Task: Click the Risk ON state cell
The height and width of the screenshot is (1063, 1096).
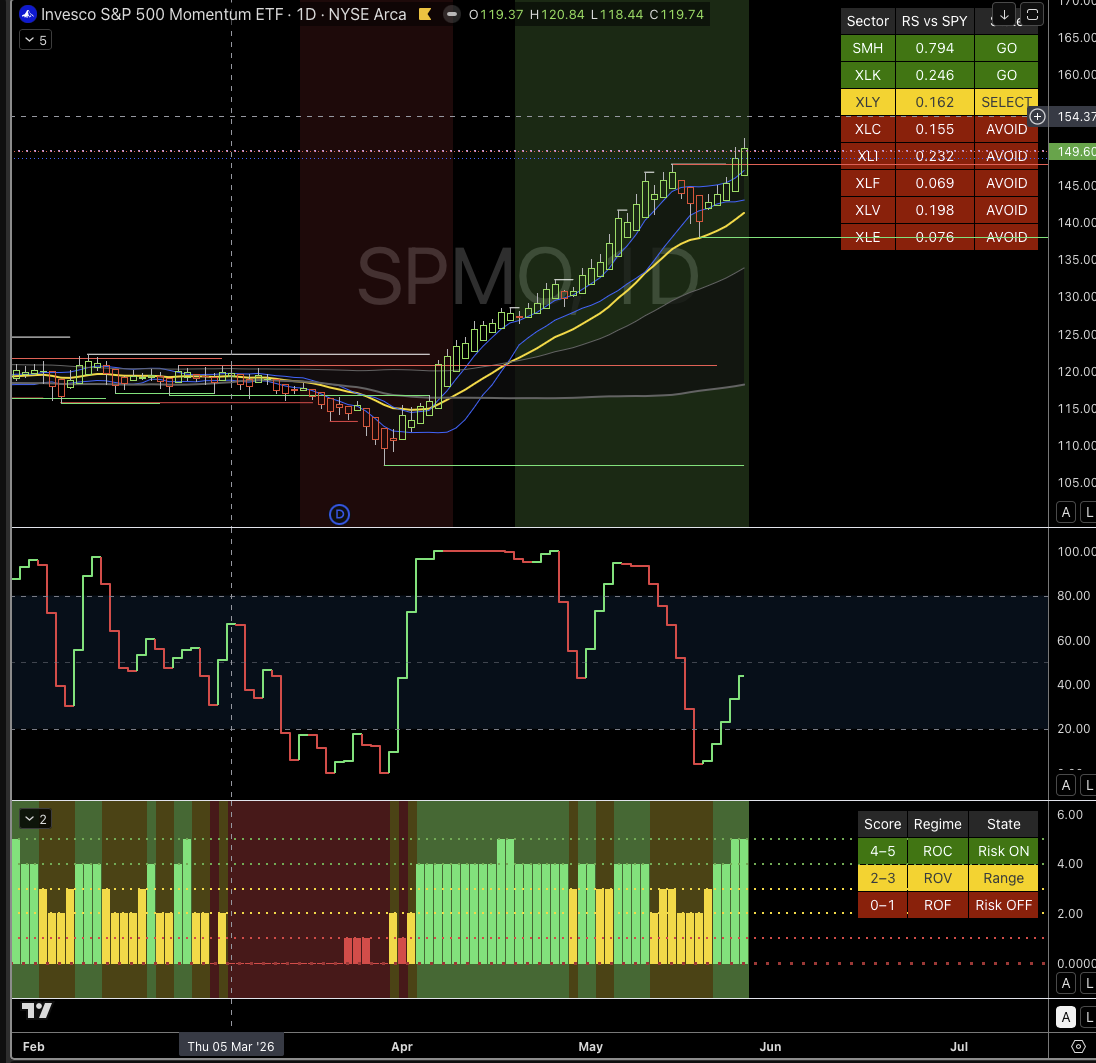Action: [x=1003, y=851]
